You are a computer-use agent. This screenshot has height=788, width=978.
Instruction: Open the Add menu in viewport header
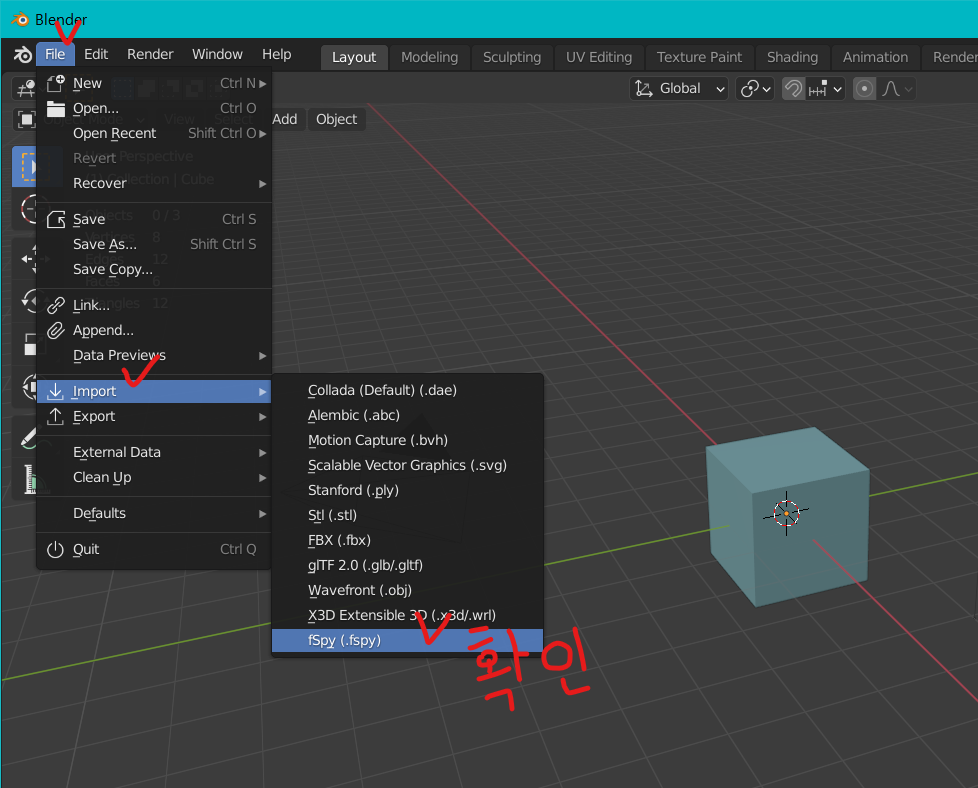(x=285, y=119)
